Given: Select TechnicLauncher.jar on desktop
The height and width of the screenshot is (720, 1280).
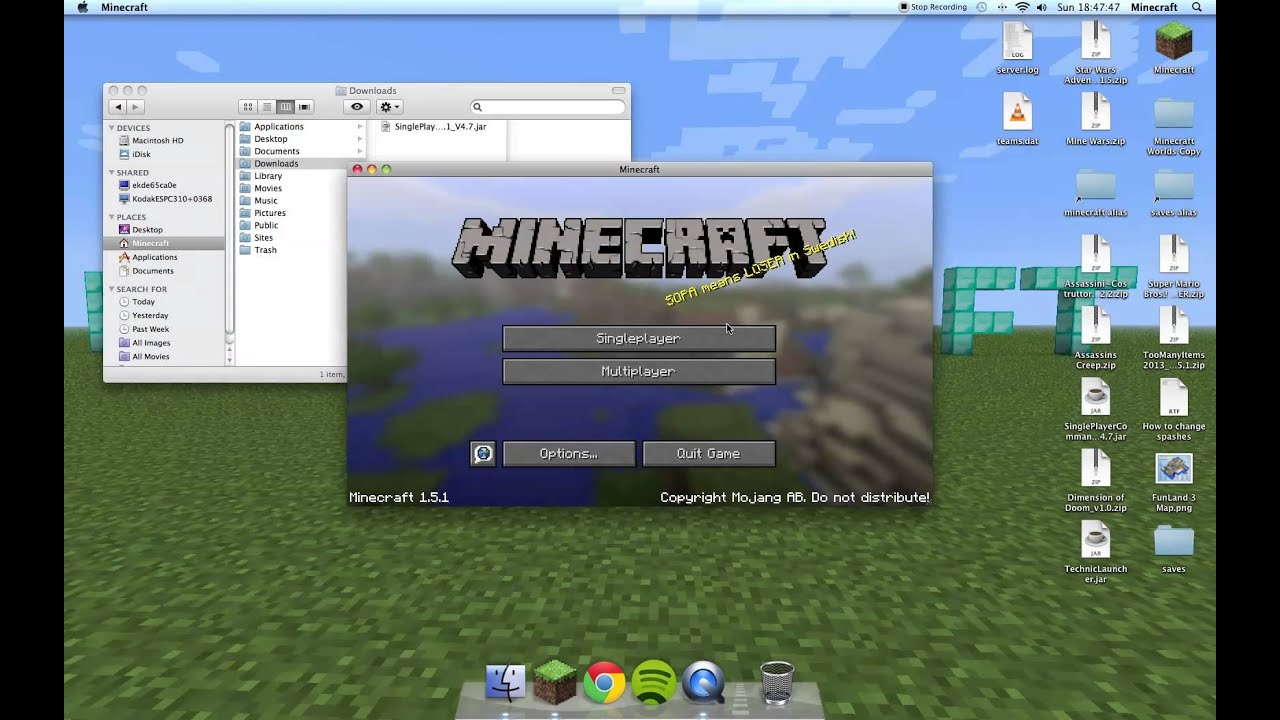Looking at the screenshot, I should 1096,553.
